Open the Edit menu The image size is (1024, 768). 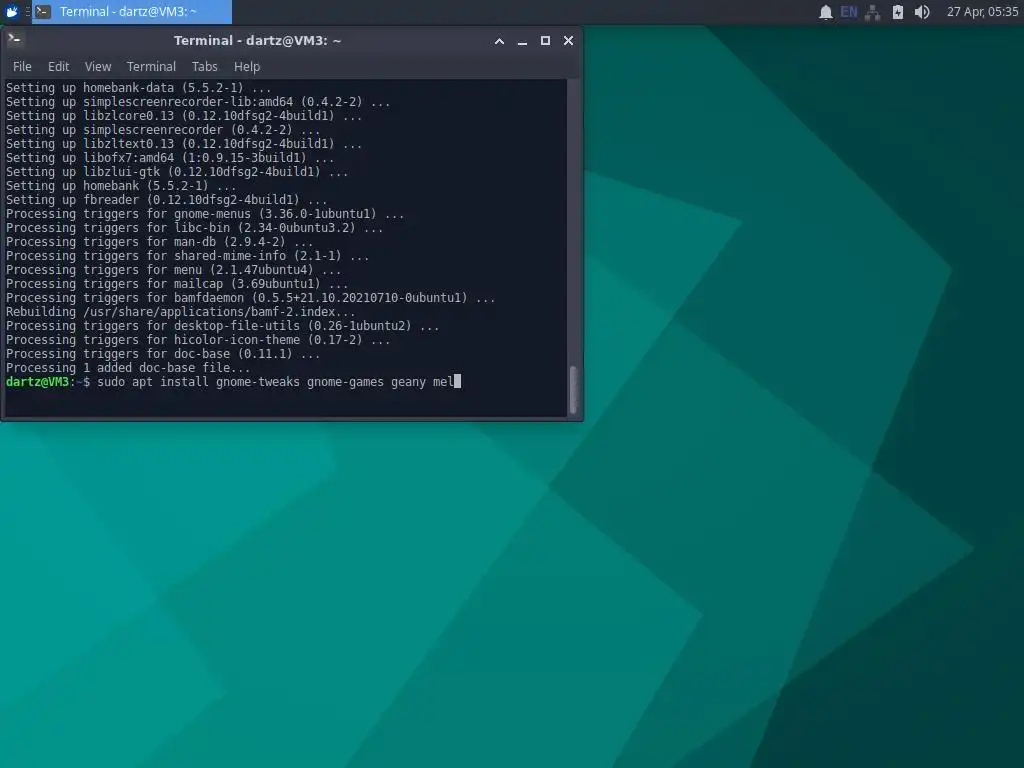(58, 67)
